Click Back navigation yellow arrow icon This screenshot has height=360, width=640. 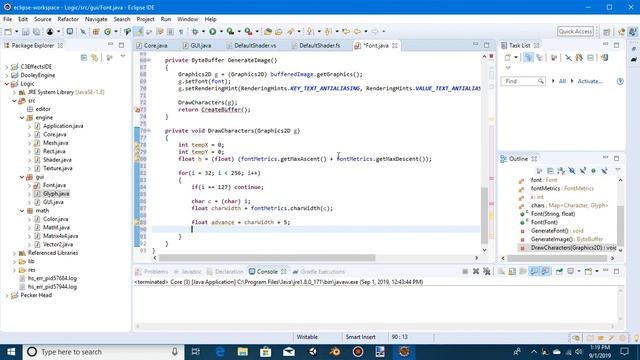(x=357, y=31)
